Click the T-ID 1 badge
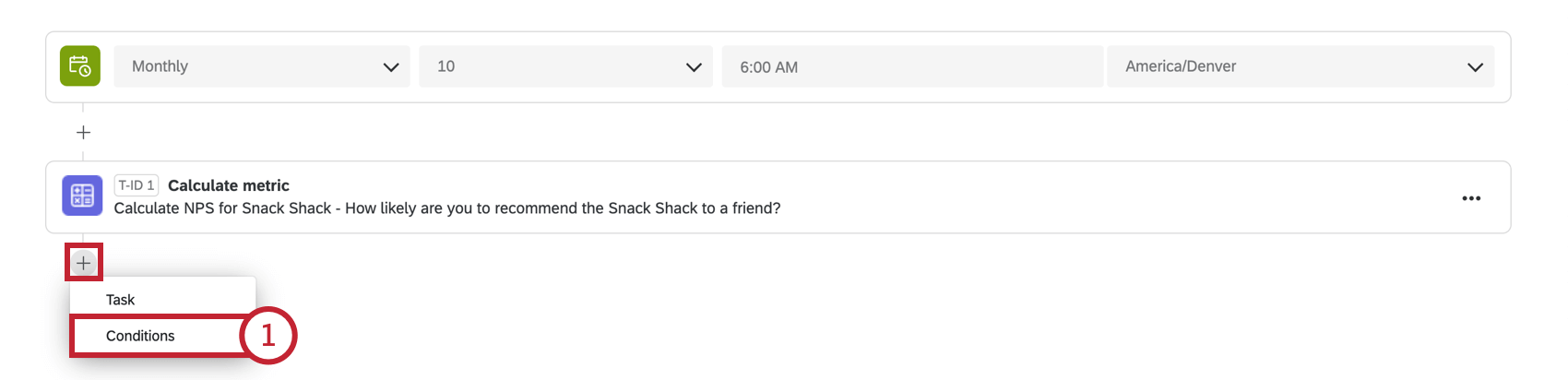The image size is (1568, 380). tap(137, 185)
